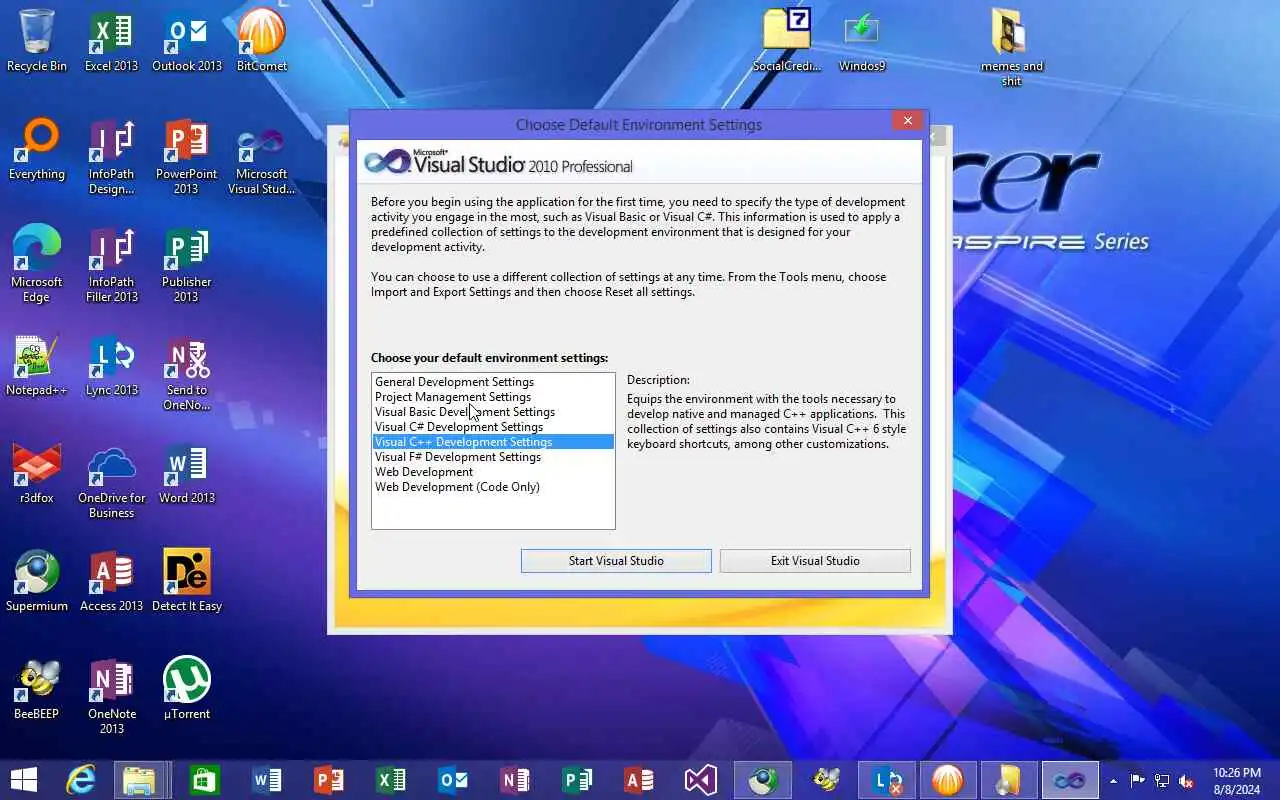Switch to the Visual Studio 2010 infinity taskbar icon
This screenshot has width=1280, height=800.
1069,780
